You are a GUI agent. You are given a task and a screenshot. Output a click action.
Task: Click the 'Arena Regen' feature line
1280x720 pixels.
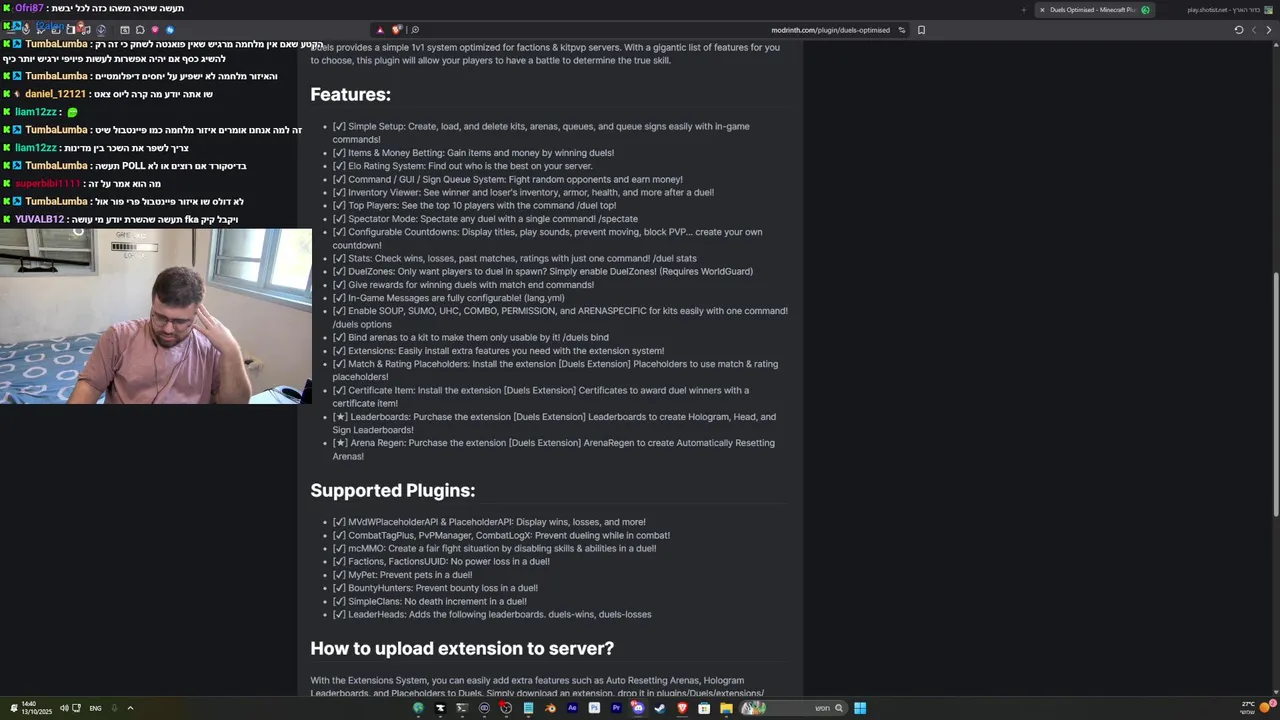(x=554, y=449)
